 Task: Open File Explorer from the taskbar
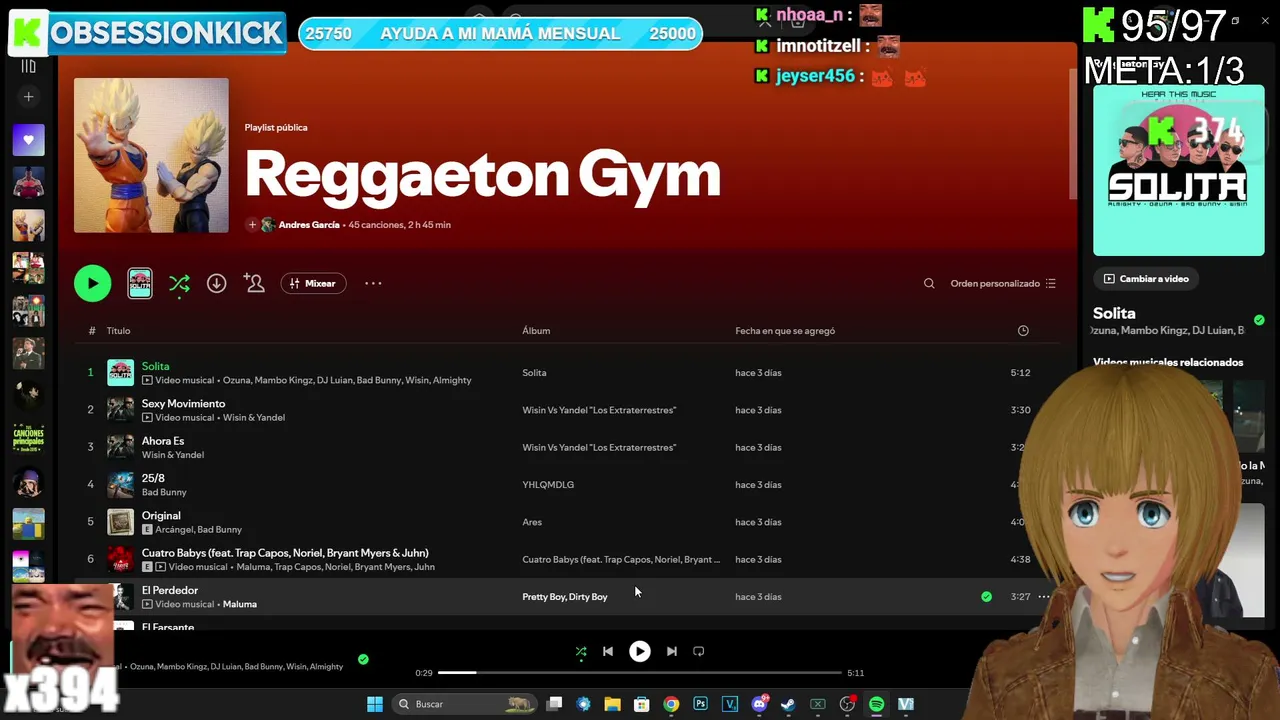pyautogui.click(x=613, y=704)
